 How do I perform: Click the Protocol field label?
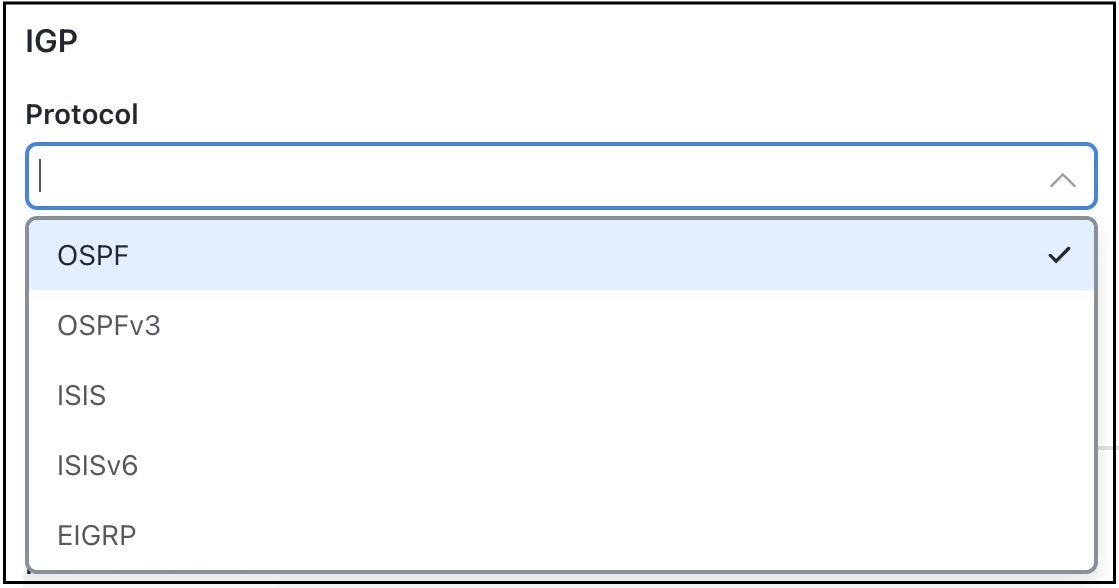(x=82, y=115)
